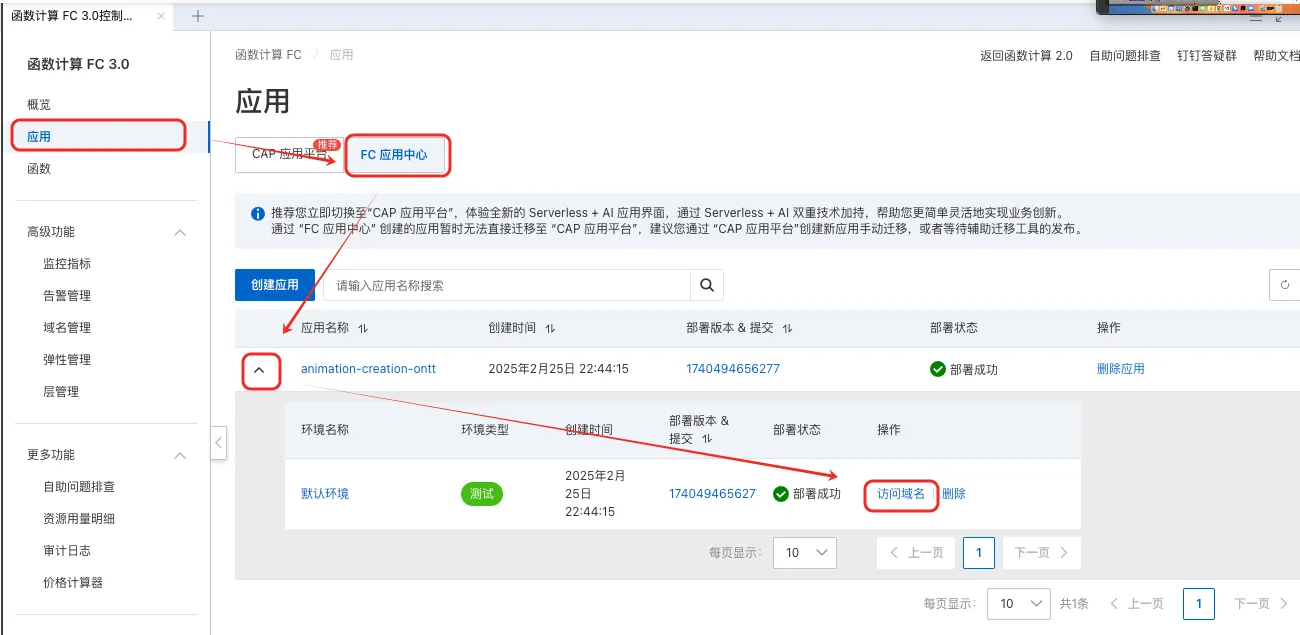The width and height of the screenshot is (1300, 635).
Task: Open the animation-creation-ontt application link
Action: pyautogui.click(x=368, y=369)
